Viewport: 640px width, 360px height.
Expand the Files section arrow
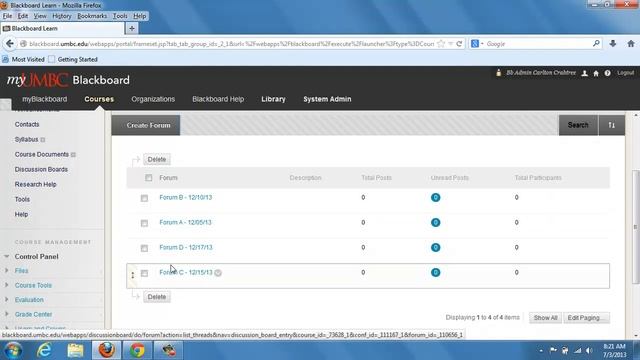point(7,270)
